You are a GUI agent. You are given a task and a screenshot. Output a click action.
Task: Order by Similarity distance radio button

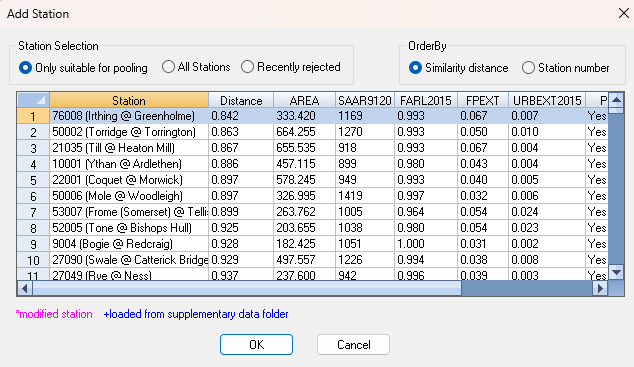[x=459, y=67]
